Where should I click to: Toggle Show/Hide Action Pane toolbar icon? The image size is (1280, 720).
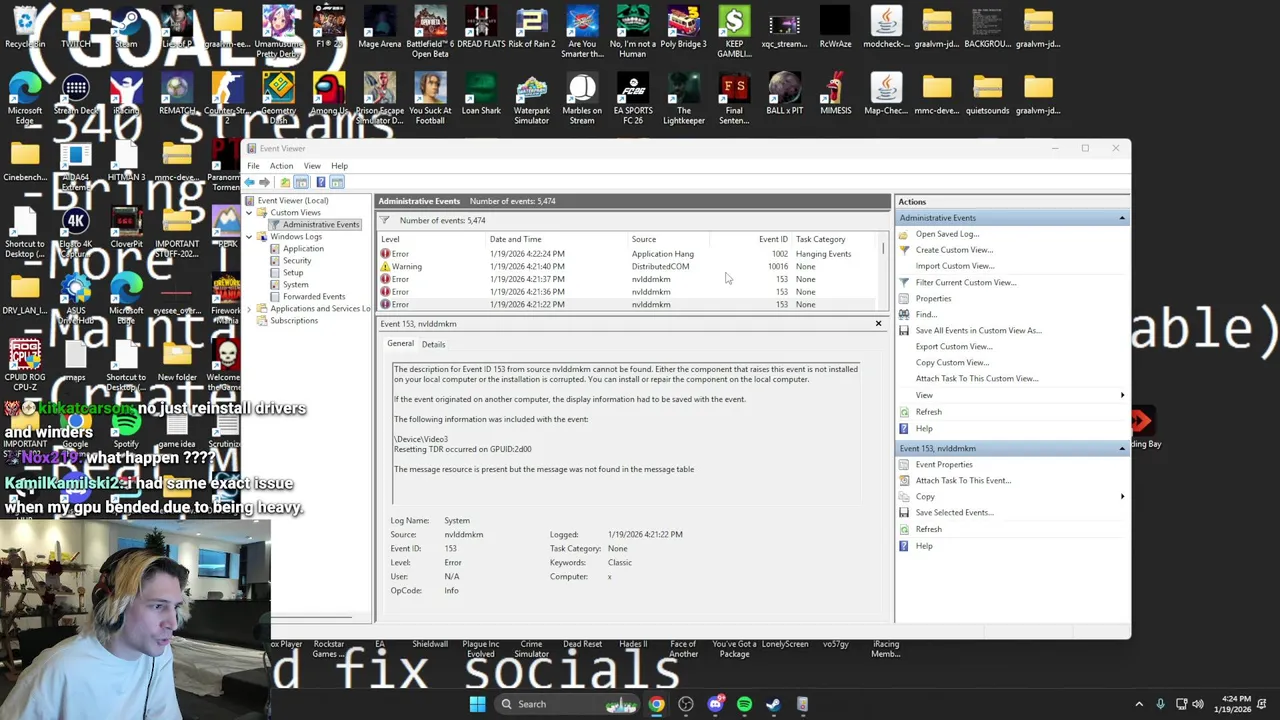tap(337, 182)
